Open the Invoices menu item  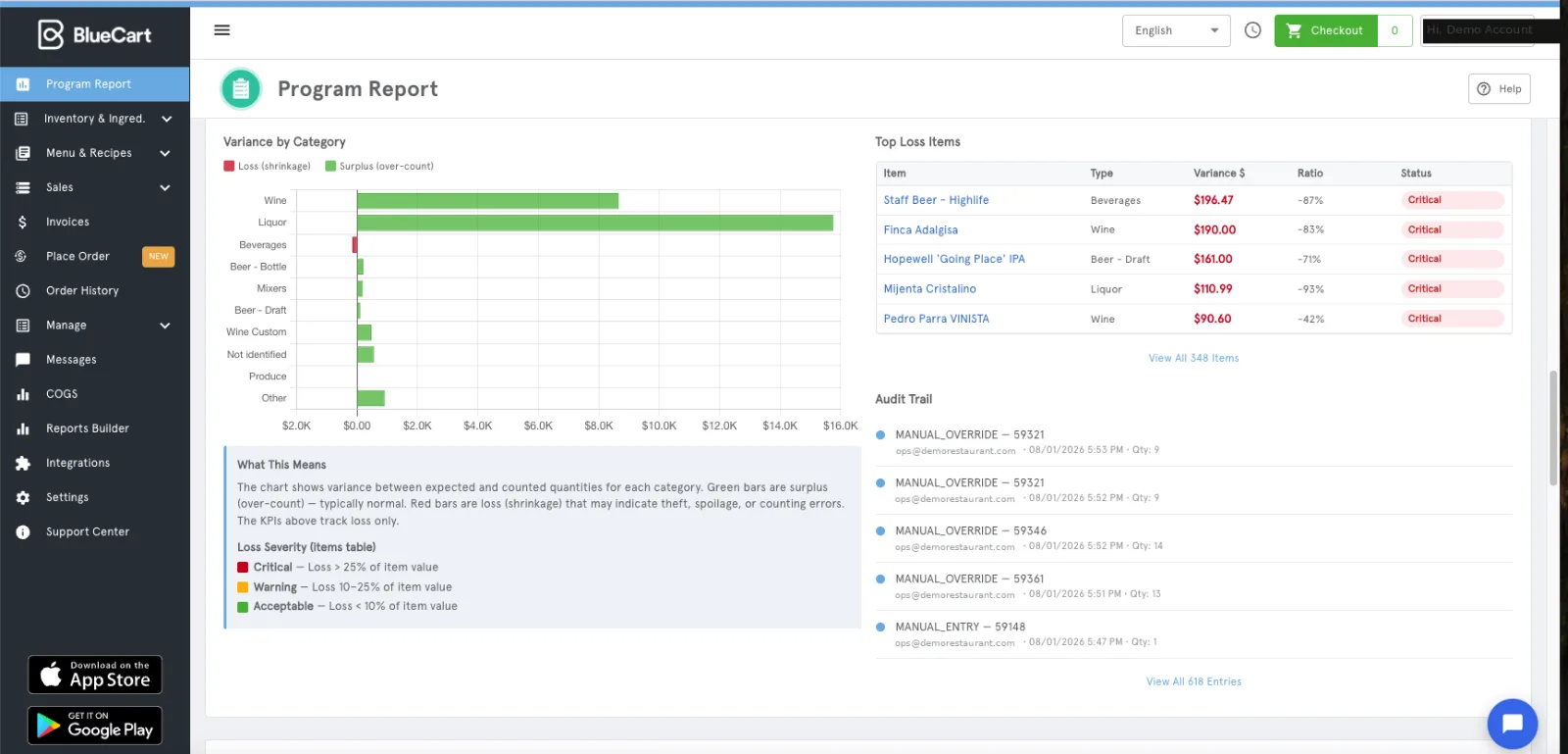95,223
